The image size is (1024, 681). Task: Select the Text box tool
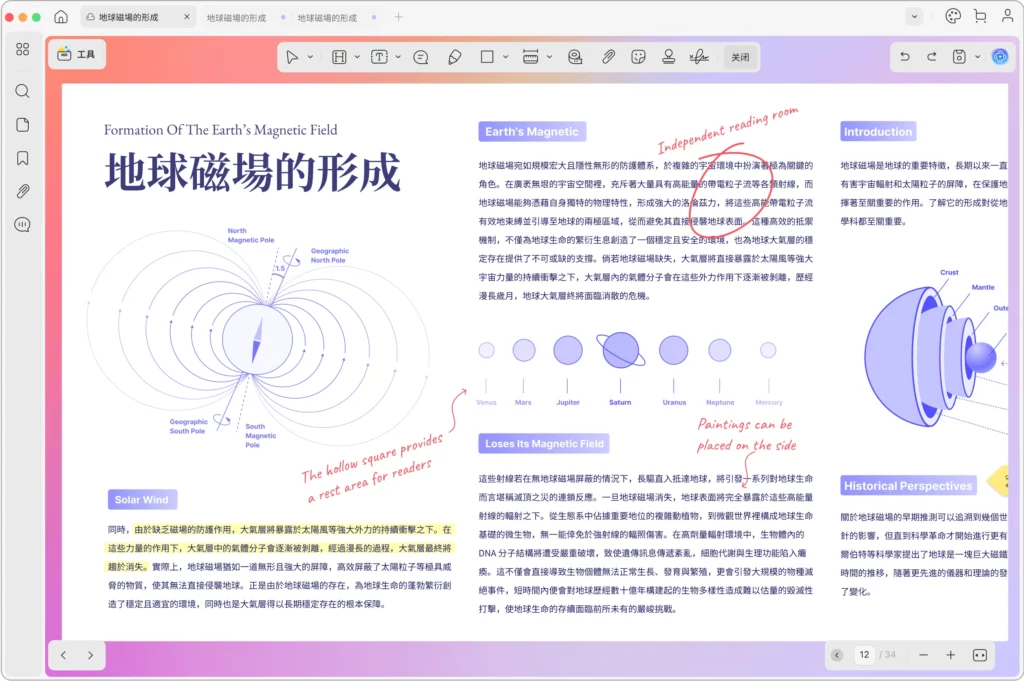click(x=380, y=56)
